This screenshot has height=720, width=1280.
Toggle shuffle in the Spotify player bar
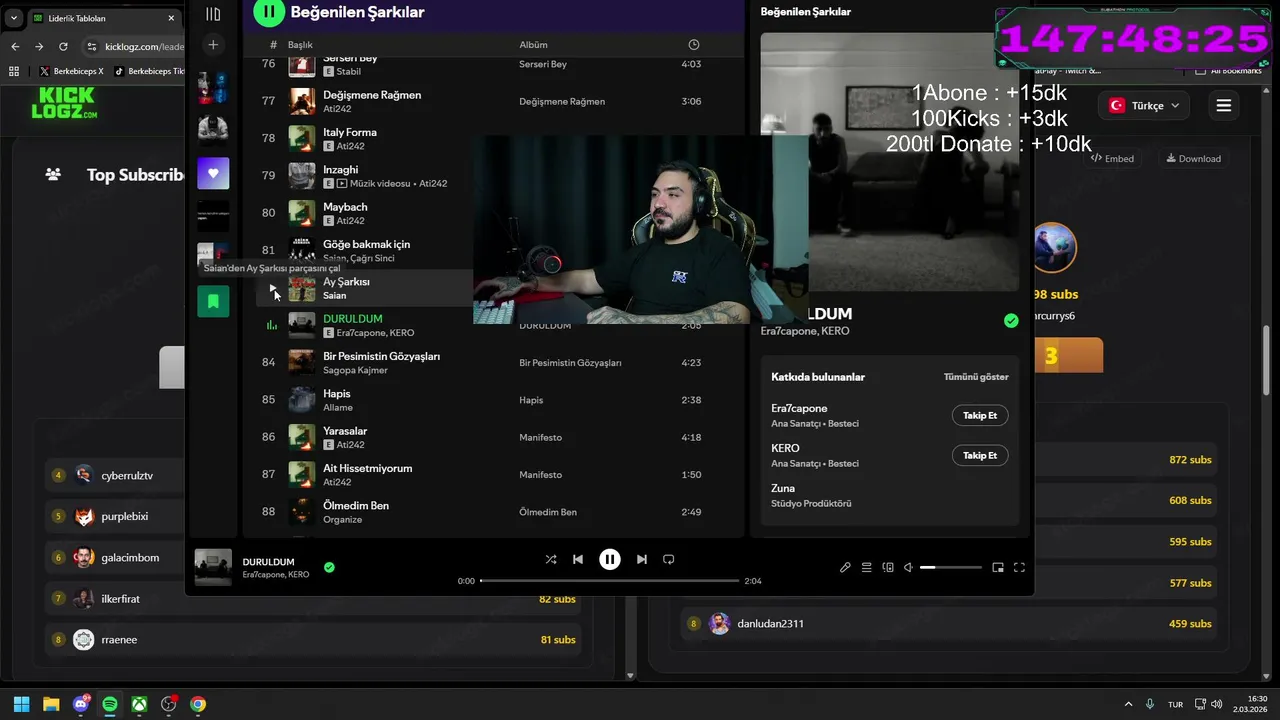551,559
